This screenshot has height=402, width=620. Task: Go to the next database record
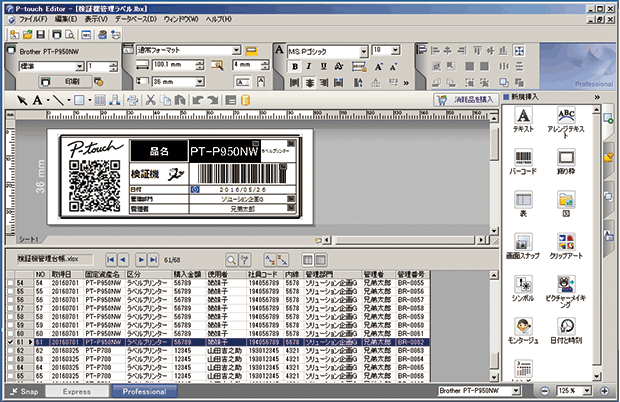(141, 260)
